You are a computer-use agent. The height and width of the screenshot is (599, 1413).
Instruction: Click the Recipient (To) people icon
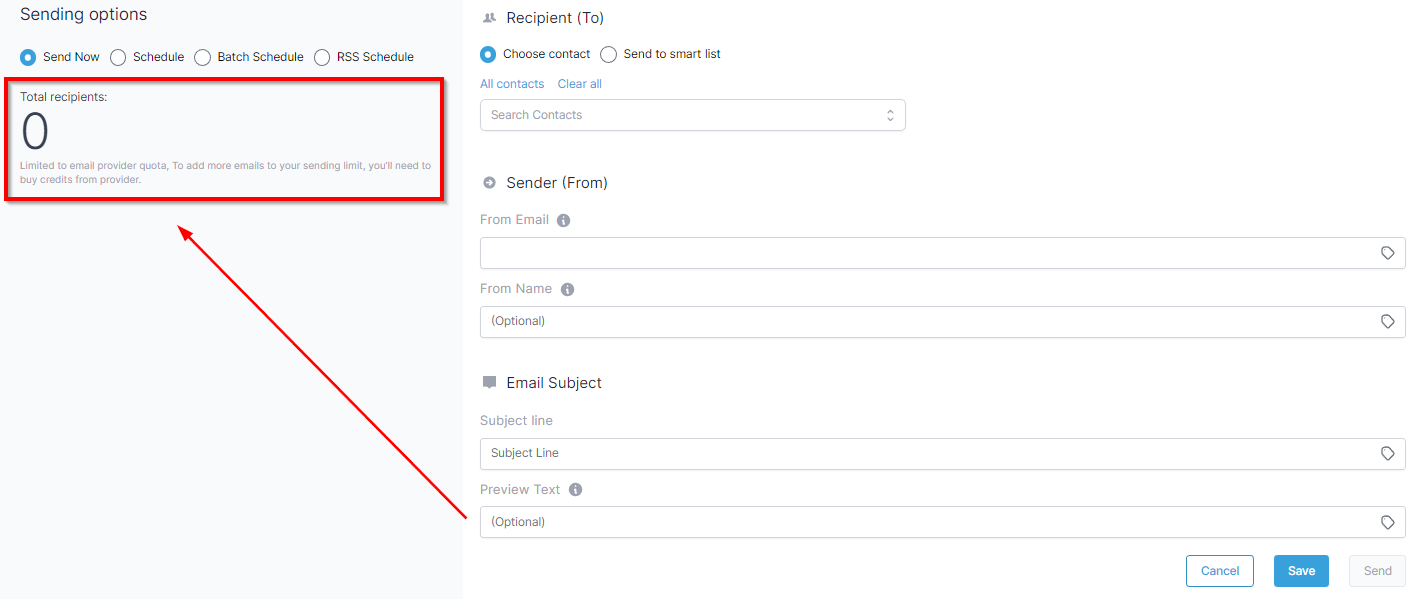point(489,18)
